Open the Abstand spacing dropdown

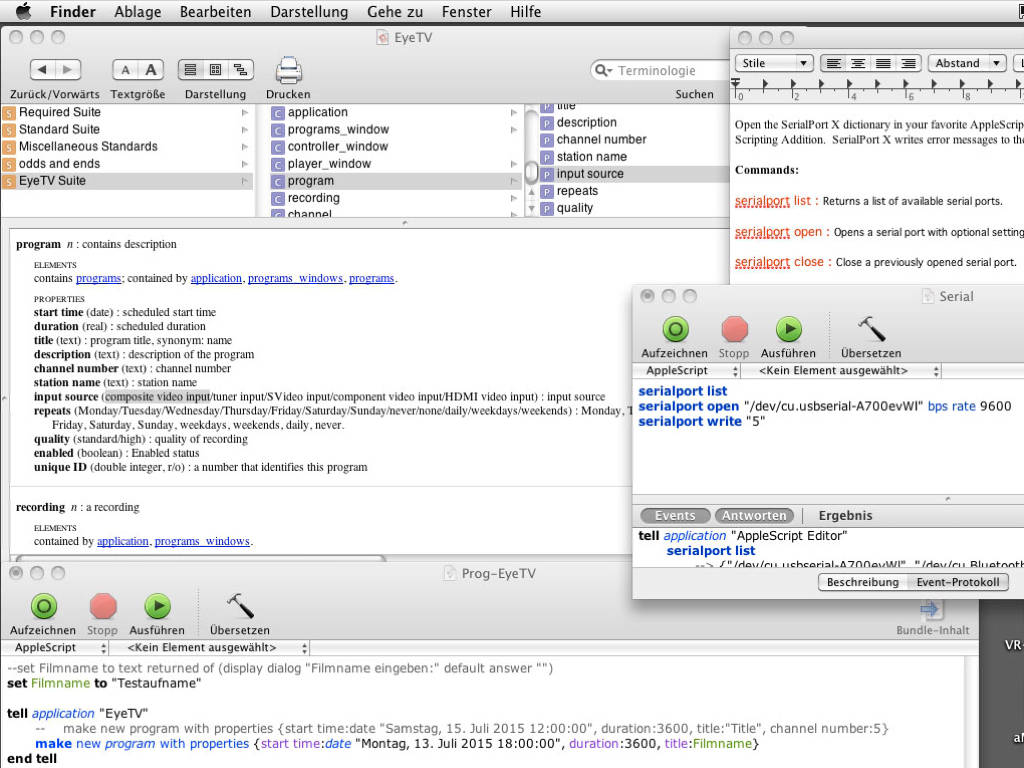(x=965, y=63)
